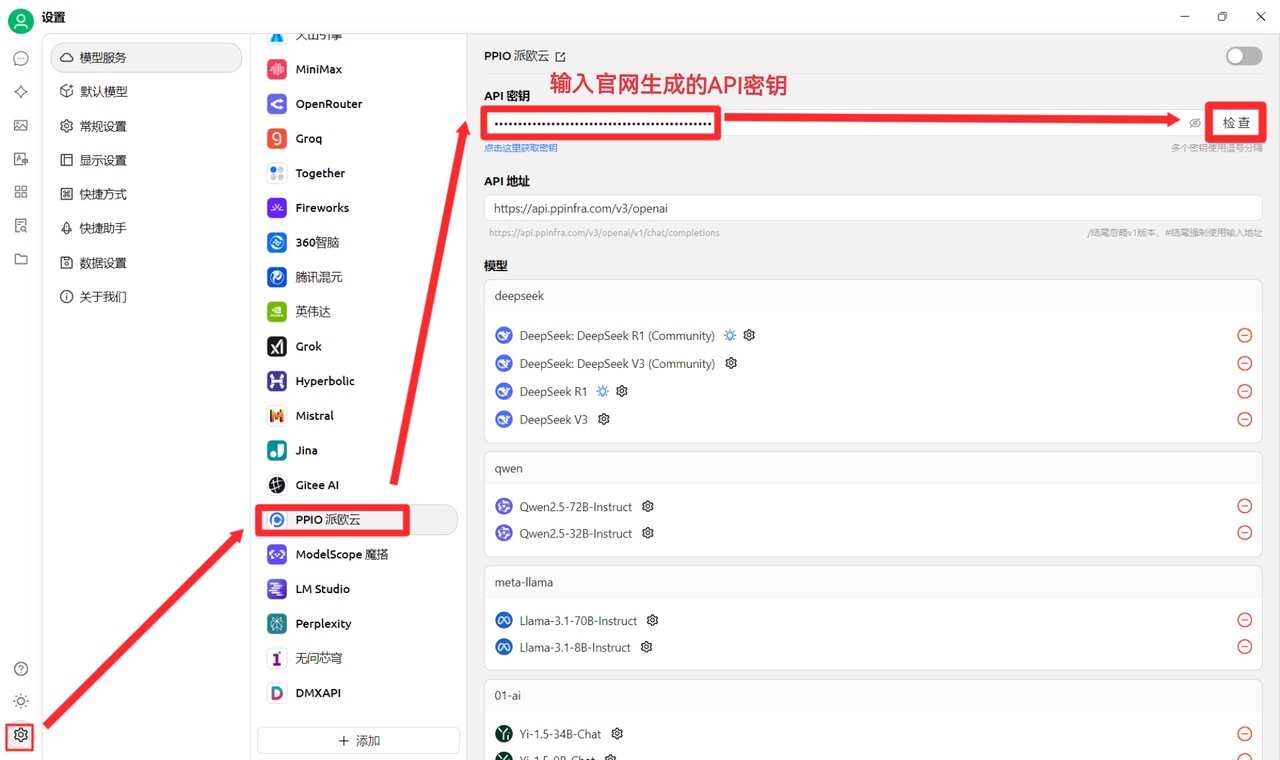Remove the DeepSeek R1 (Community) model
This screenshot has width=1280, height=760.
pyautogui.click(x=1245, y=336)
